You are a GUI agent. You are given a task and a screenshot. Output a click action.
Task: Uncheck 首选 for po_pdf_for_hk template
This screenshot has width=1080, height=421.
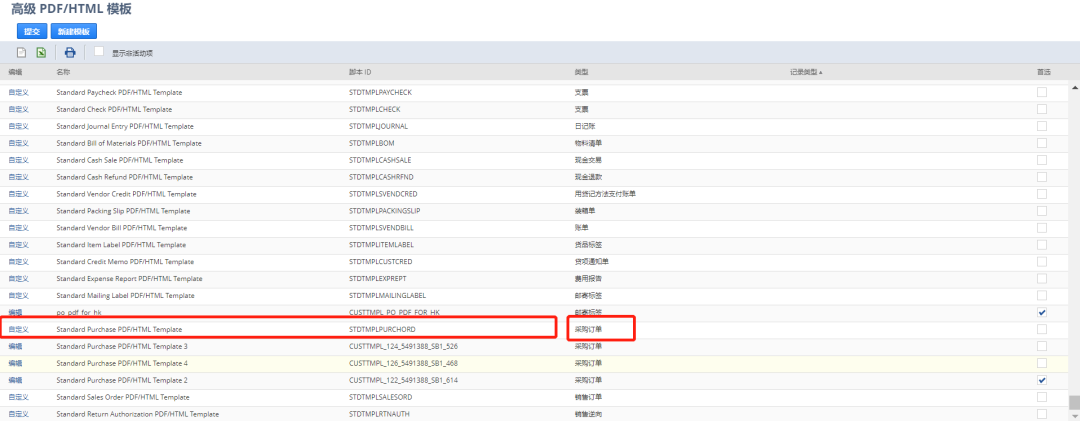[x=1041, y=312]
